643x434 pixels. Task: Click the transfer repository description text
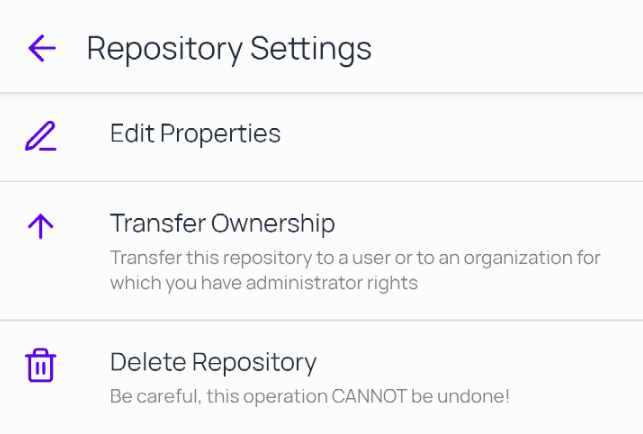[x=355, y=270]
